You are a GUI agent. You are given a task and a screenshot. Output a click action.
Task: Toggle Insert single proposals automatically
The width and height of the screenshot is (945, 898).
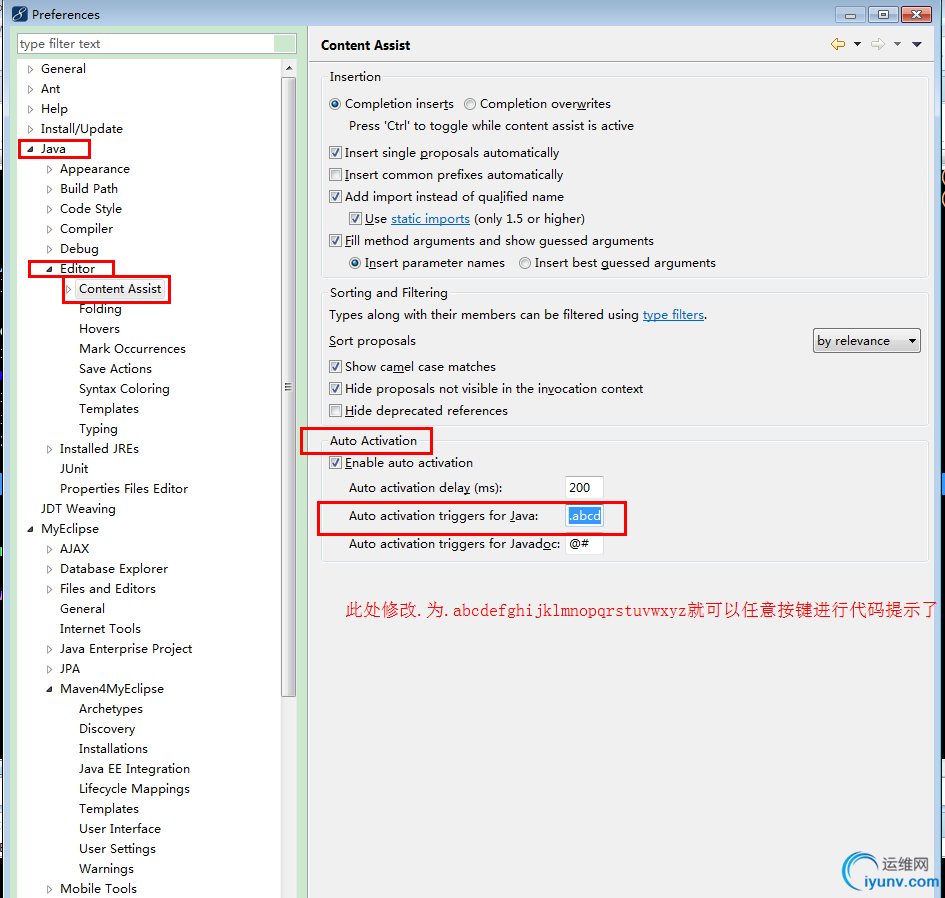336,153
